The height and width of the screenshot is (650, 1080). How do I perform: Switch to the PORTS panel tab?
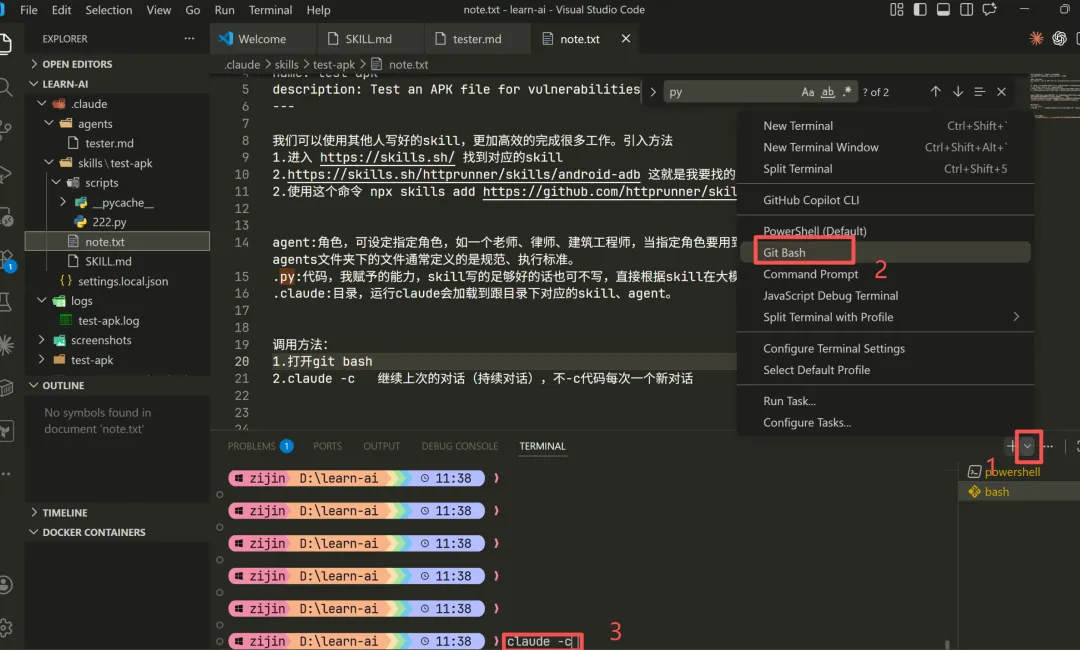[327, 446]
